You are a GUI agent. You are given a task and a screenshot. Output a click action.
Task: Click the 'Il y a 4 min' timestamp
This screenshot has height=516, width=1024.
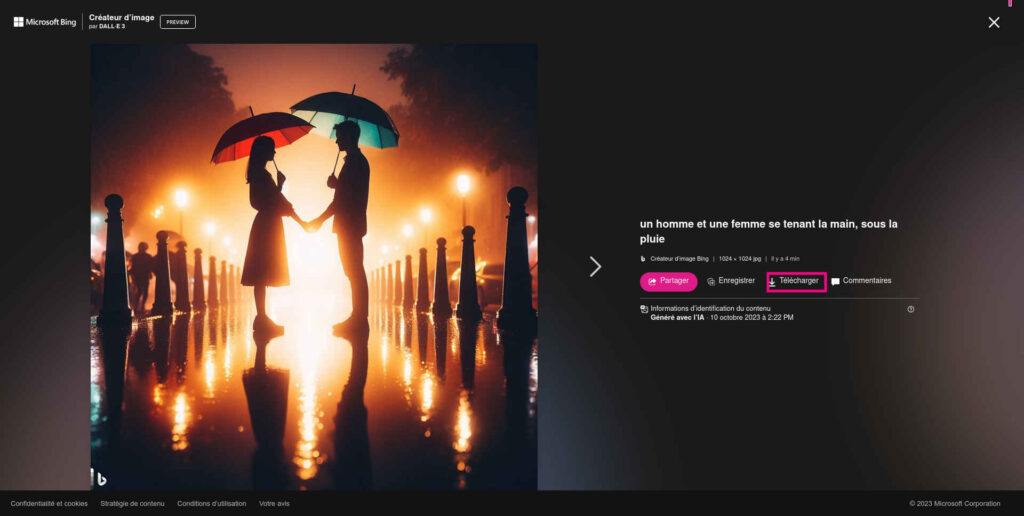point(785,259)
